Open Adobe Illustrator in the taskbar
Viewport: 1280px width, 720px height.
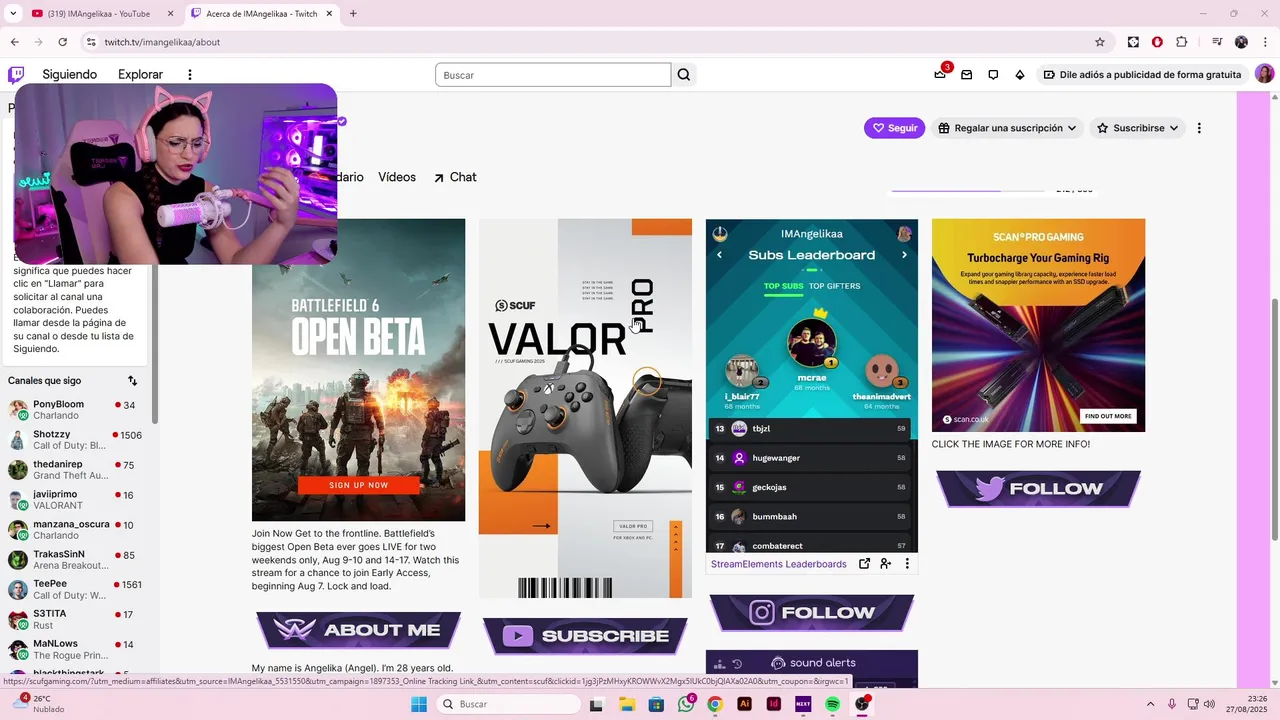[x=744, y=704]
